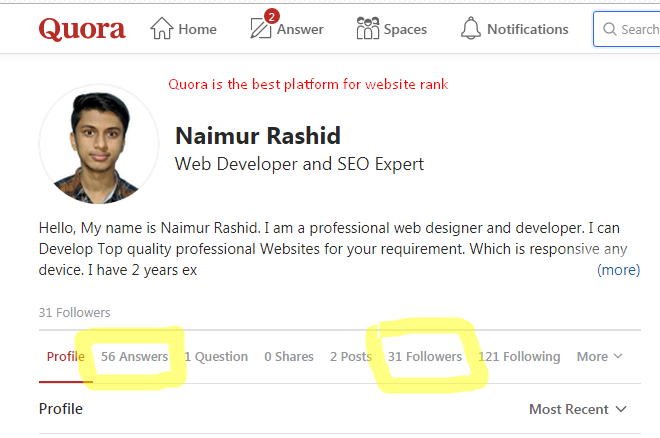This screenshot has height=438, width=660.
Task: Open Naimur Rashid's profile photo
Action: point(99,144)
